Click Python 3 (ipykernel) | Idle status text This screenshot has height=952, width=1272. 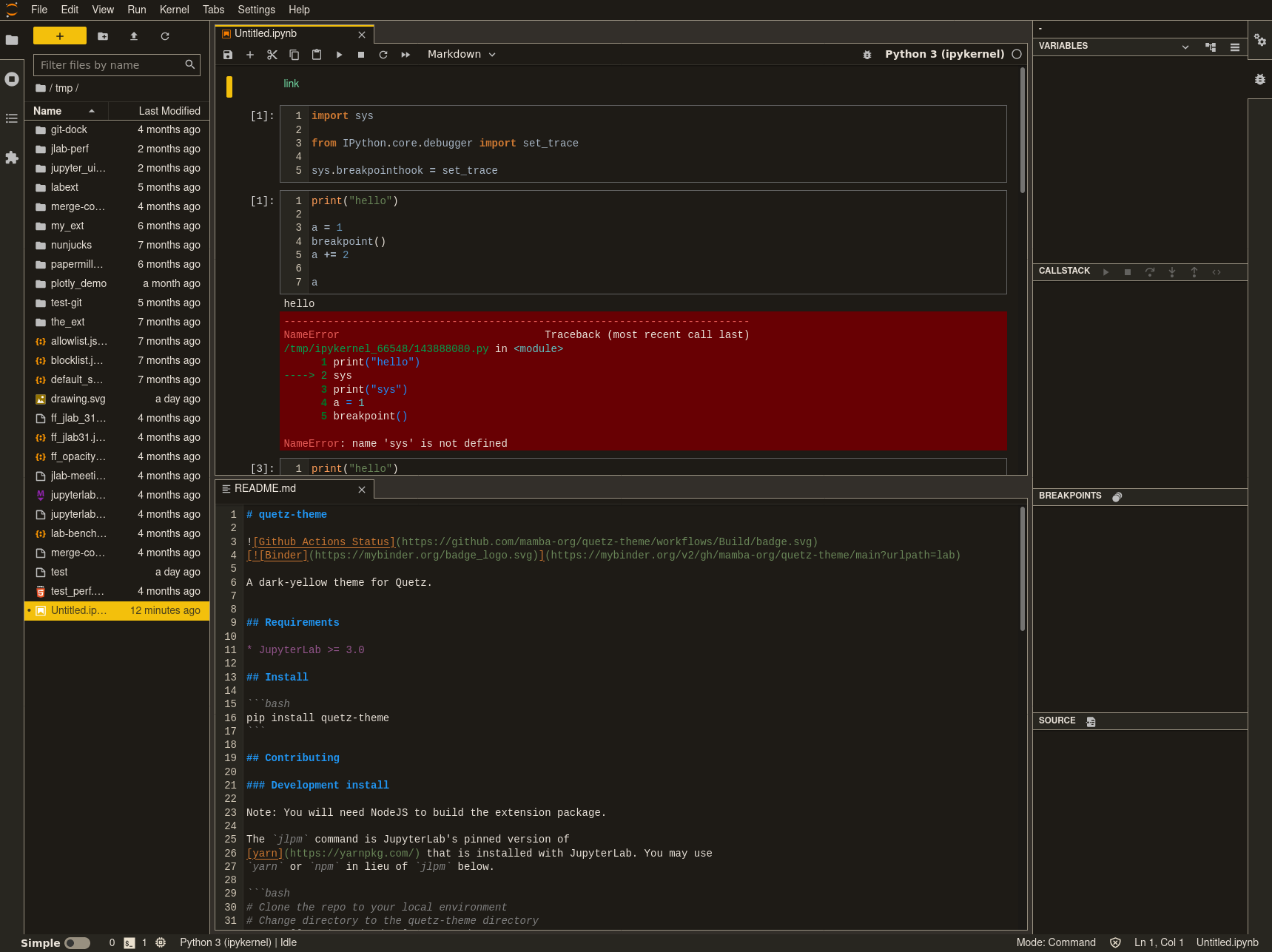click(x=238, y=943)
